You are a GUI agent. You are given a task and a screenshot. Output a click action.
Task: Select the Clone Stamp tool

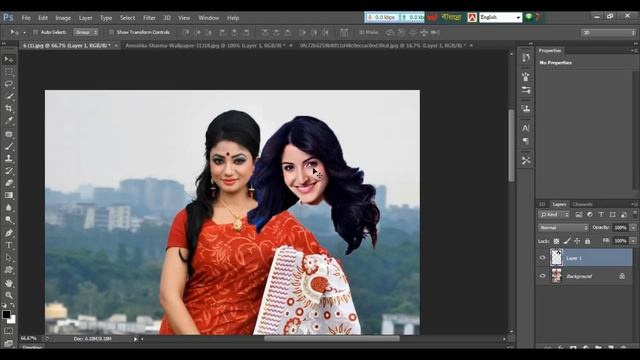point(9,158)
